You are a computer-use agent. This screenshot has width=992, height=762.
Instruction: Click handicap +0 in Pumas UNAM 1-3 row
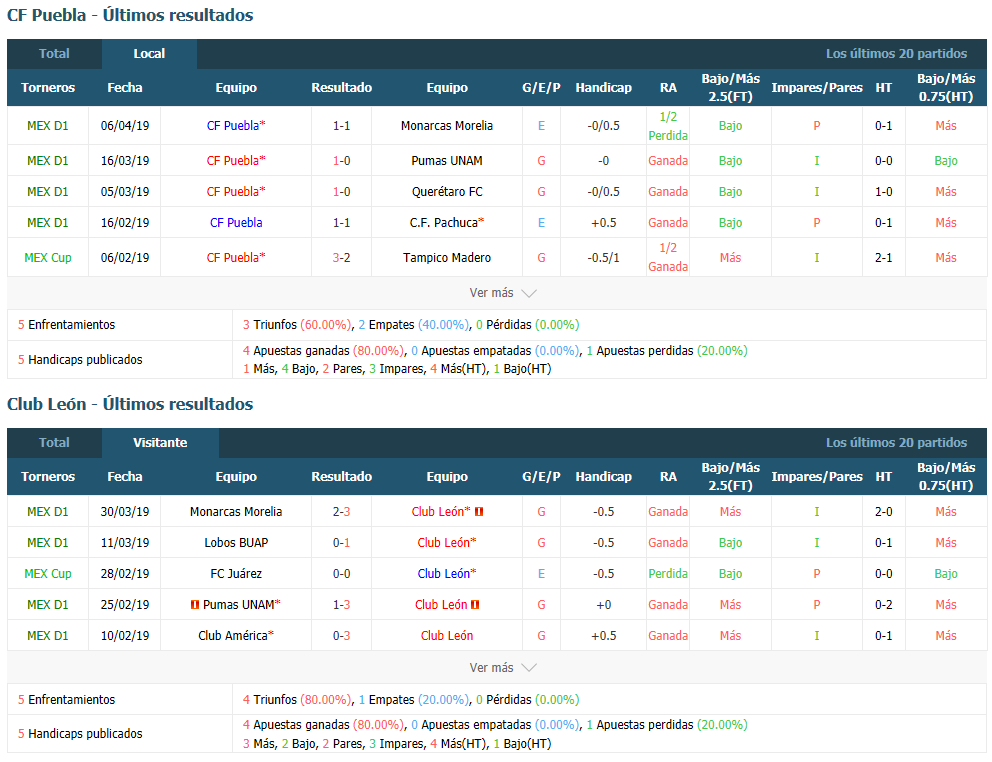[x=604, y=605]
